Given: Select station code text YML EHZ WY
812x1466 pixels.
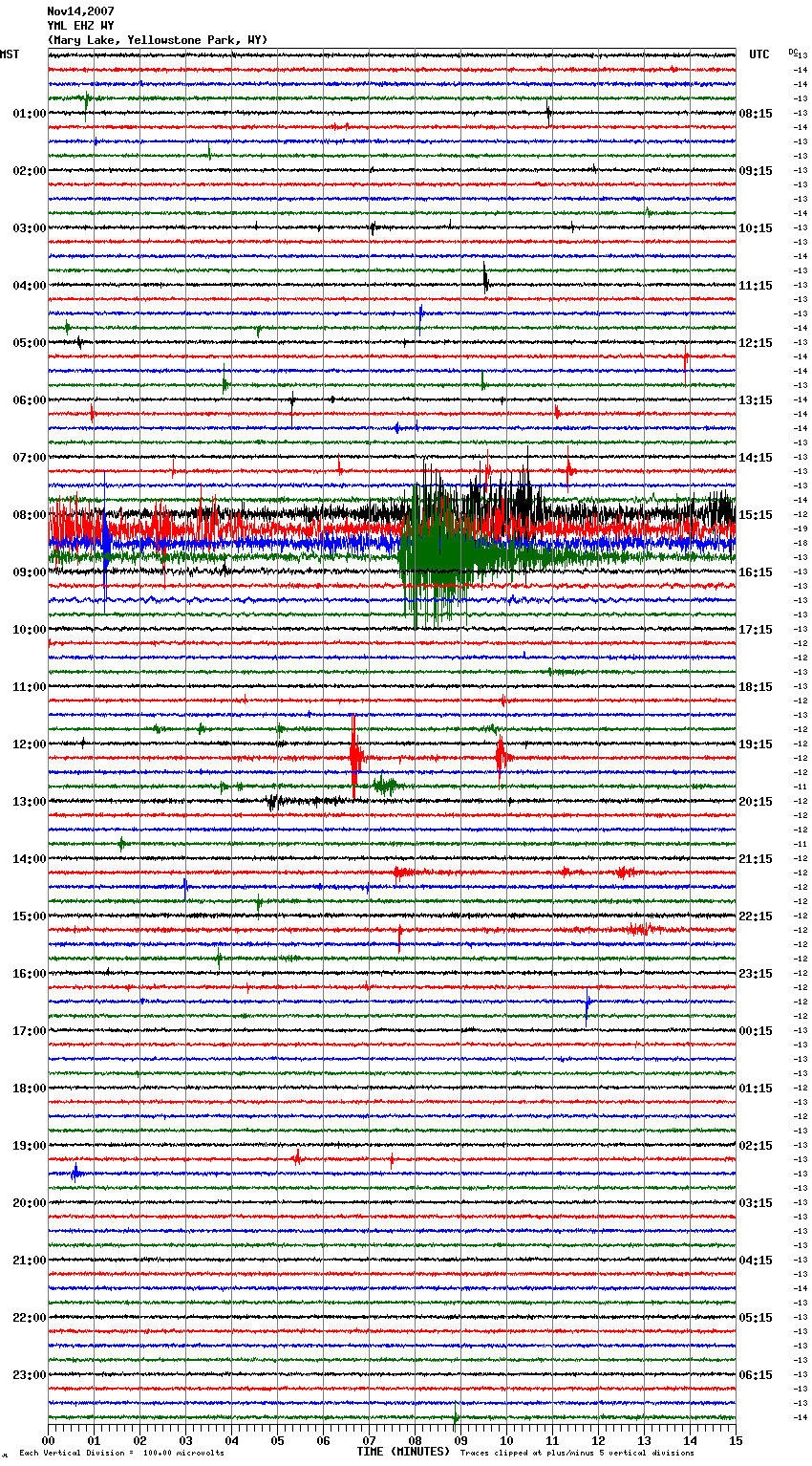Looking at the screenshot, I should click(80, 26).
